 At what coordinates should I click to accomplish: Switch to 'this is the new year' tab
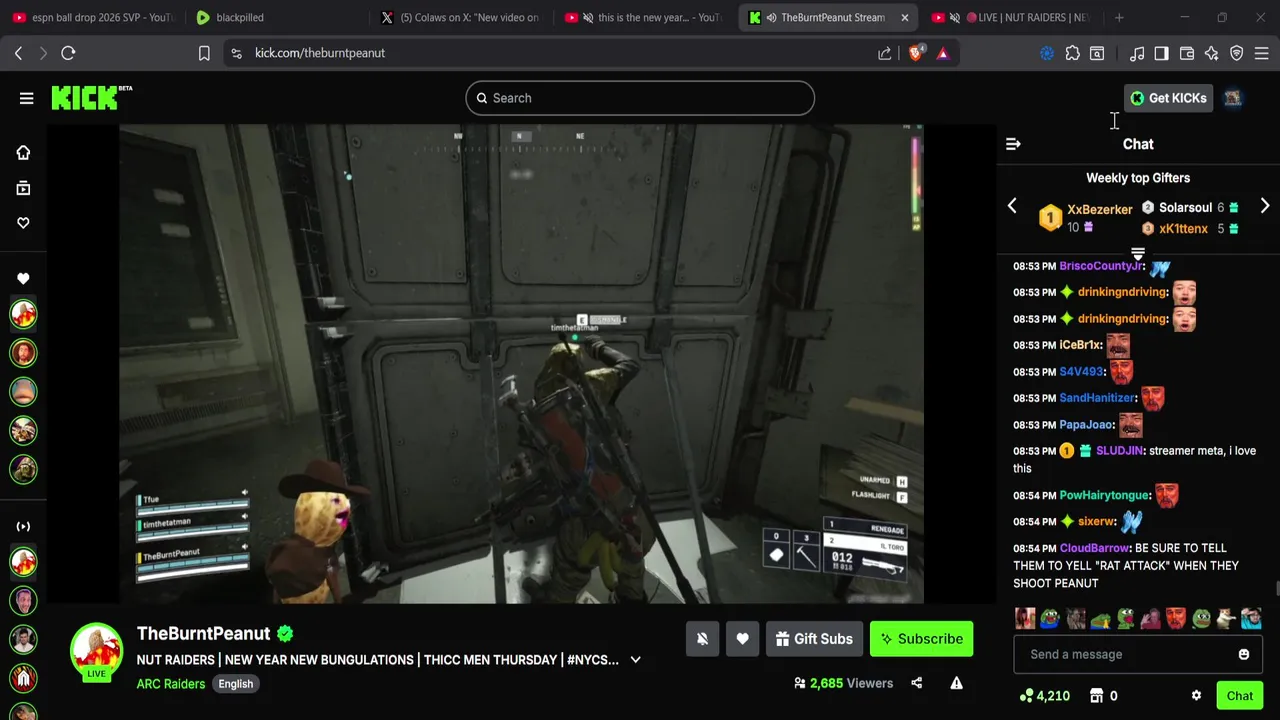pos(646,17)
